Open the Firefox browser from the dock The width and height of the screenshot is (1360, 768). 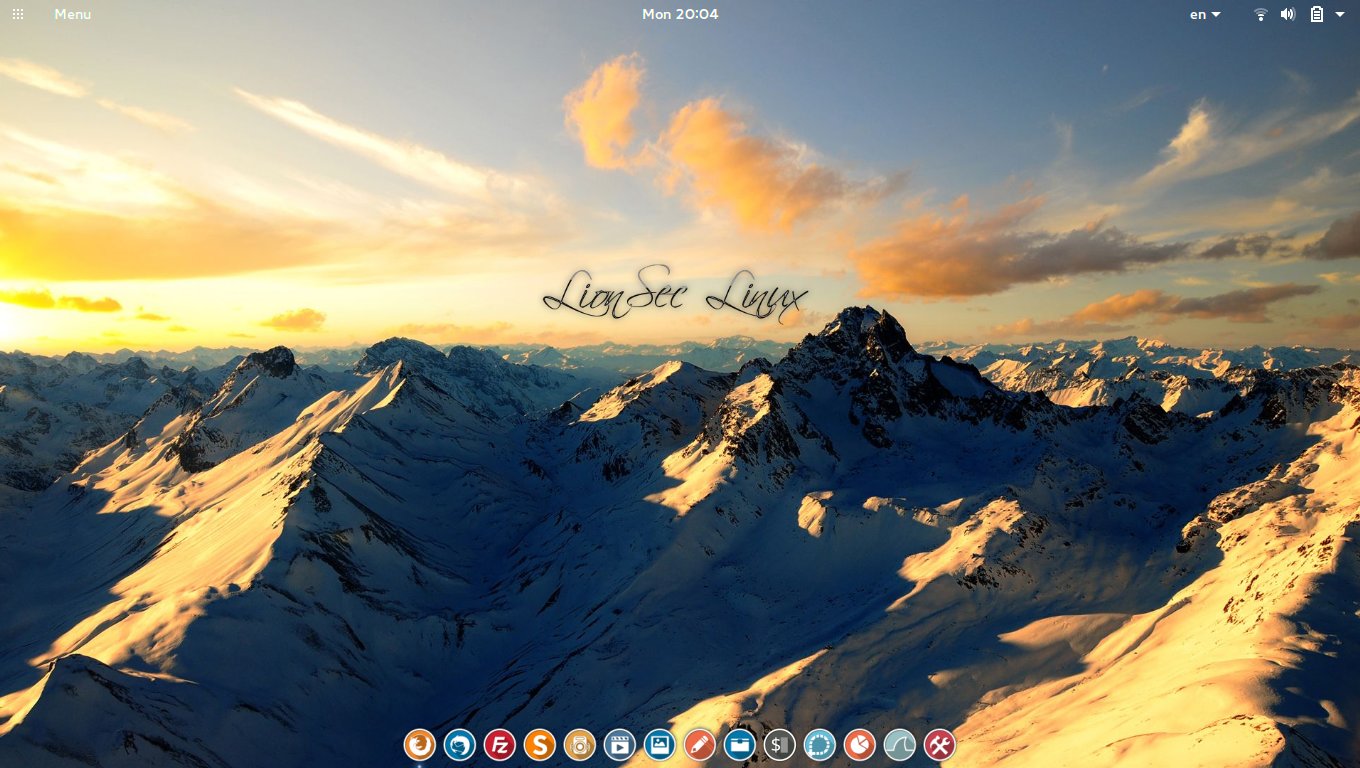(420, 744)
